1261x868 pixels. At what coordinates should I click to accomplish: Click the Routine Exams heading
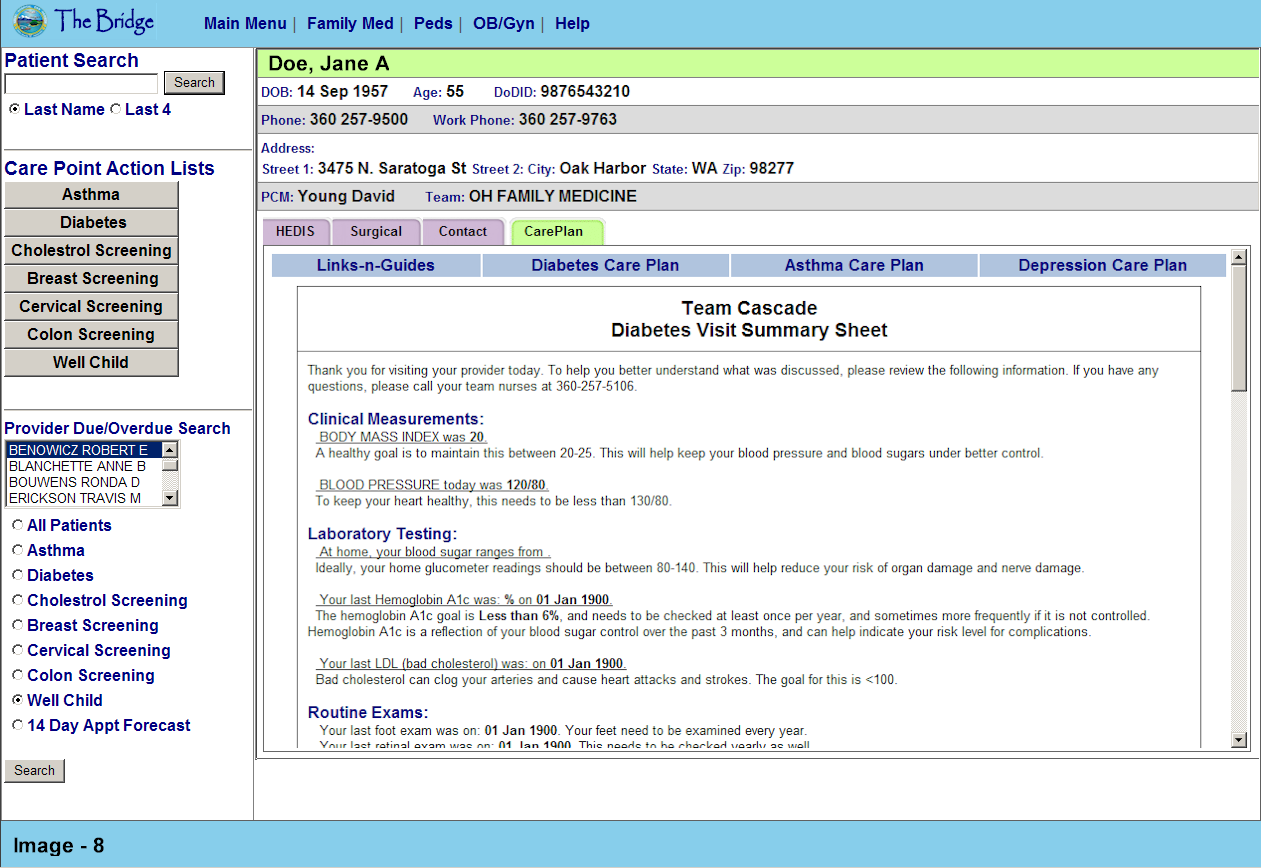point(368,713)
